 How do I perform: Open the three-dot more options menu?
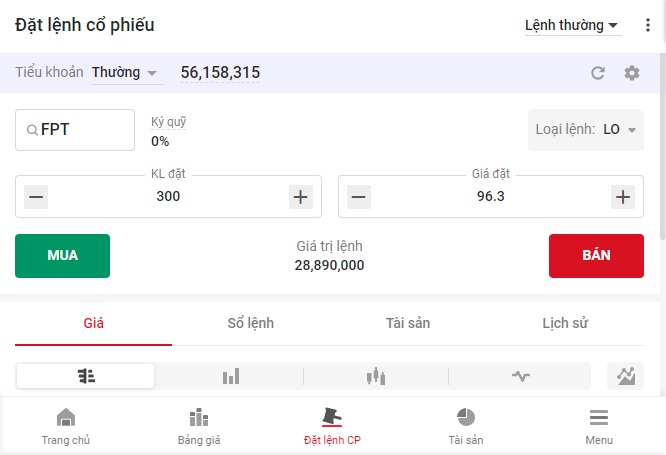pyautogui.click(x=647, y=26)
